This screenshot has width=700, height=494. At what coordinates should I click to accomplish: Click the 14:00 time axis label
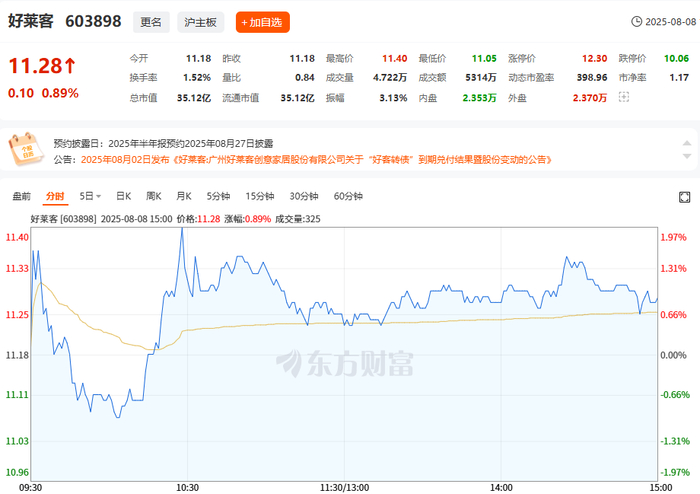[x=501, y=488]
